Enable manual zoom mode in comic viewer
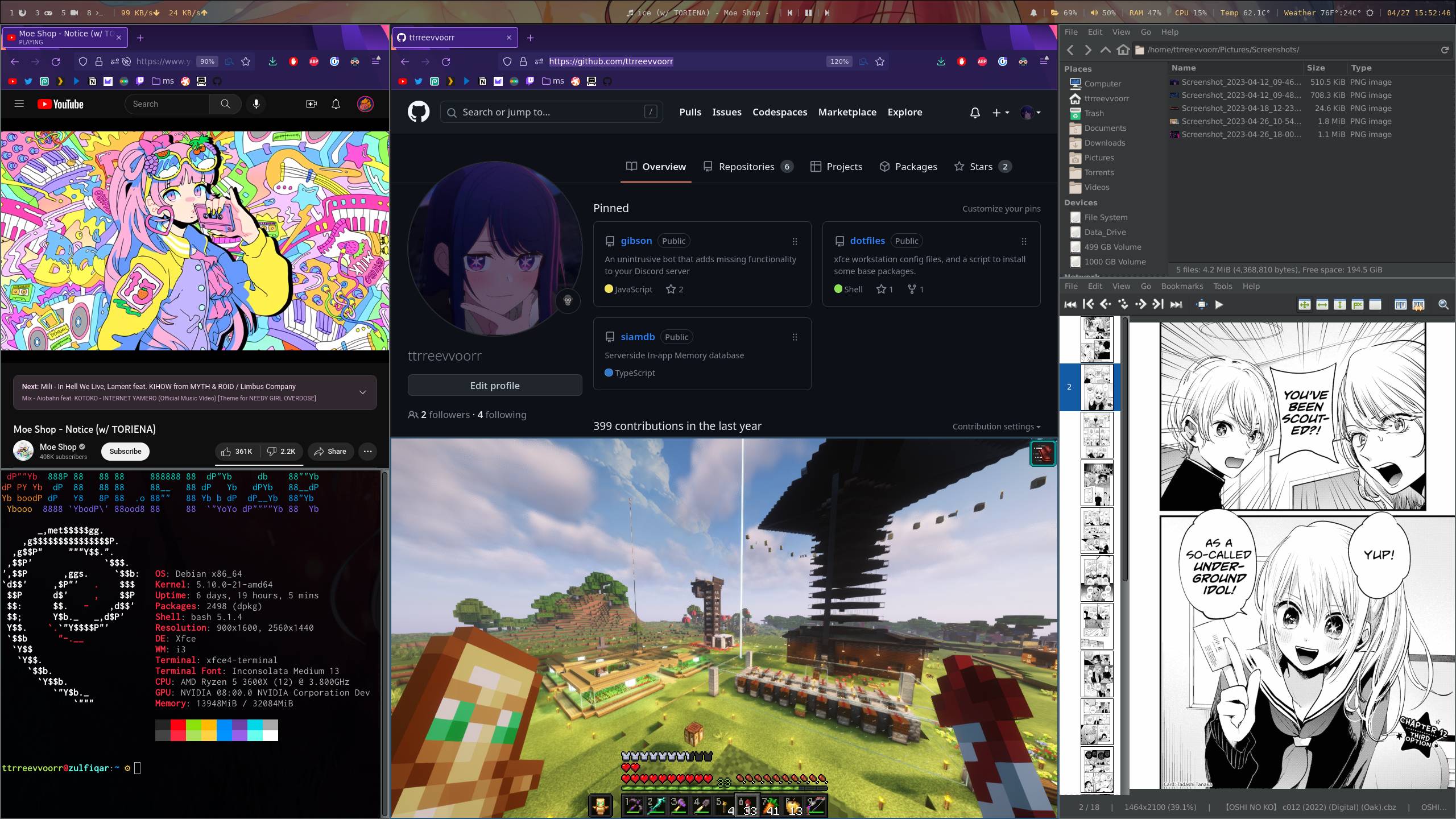The width and height of the screenshot is (1456, 819). tap(1375, 305)
